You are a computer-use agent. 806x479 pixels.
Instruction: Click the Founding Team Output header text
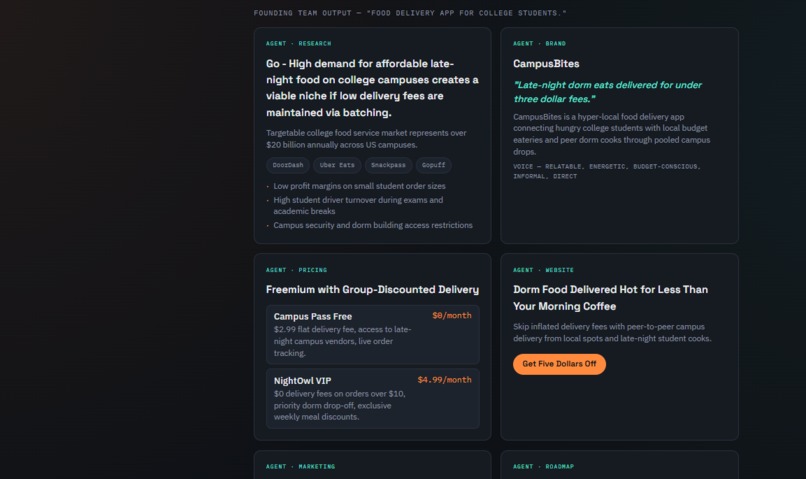click(x=410, y=13)
